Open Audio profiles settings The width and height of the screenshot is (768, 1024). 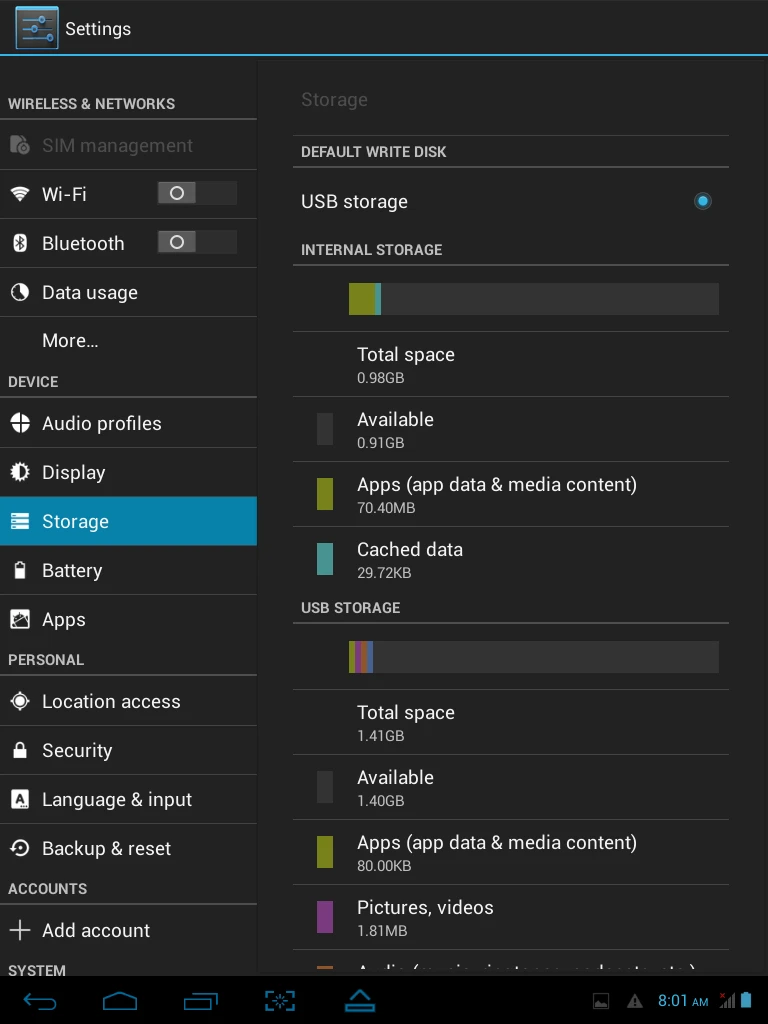coord(128,423)
